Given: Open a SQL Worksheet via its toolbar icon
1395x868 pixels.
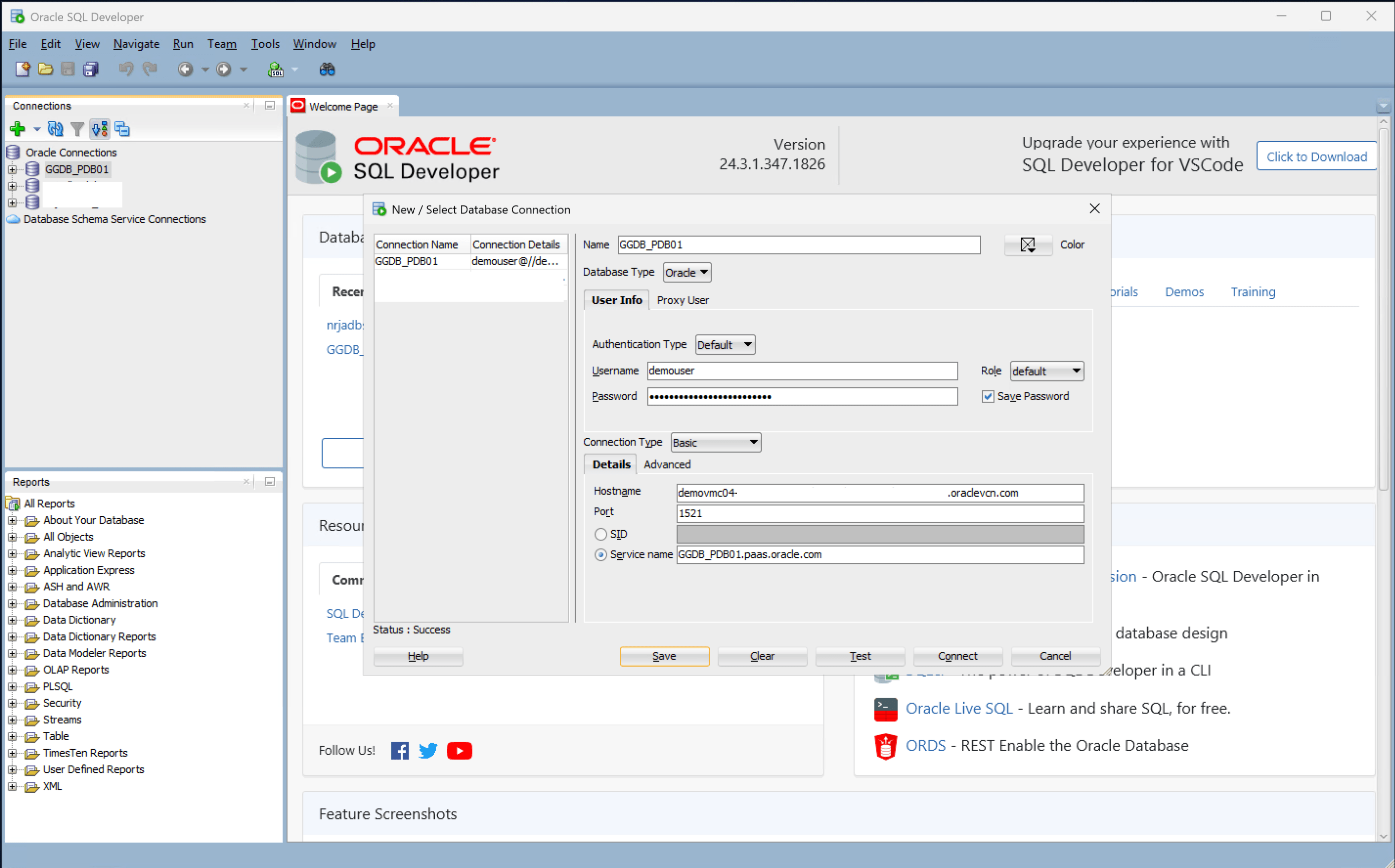Looking at the screenshot, I should [x=276, y=70].
